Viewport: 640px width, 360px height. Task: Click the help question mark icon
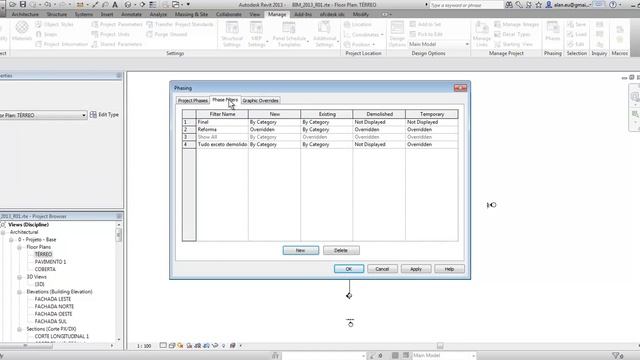pyautogui.click(x=613, y=5)
